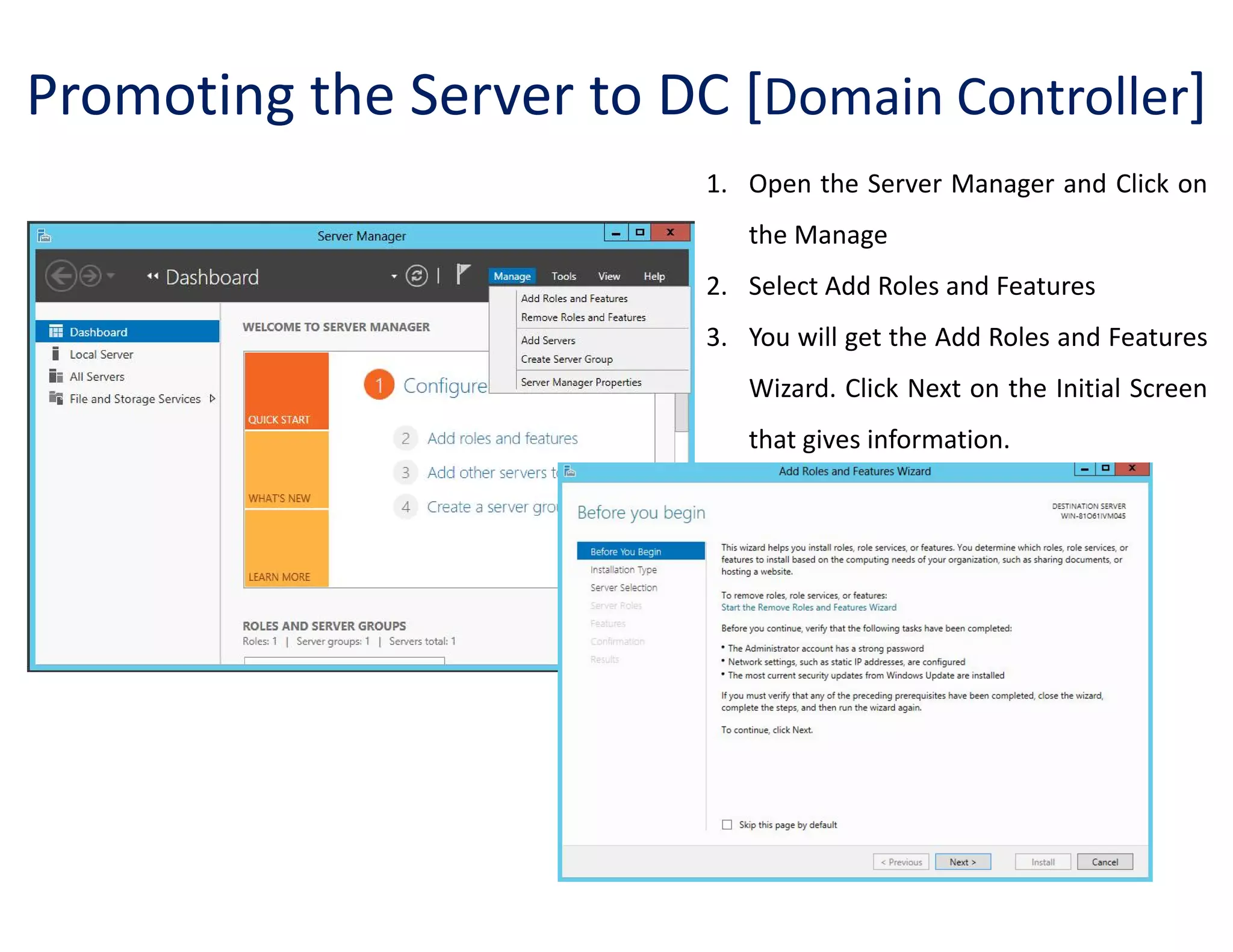
Task: Click the back arrow in Server Manager
Action: click(61, 276)
